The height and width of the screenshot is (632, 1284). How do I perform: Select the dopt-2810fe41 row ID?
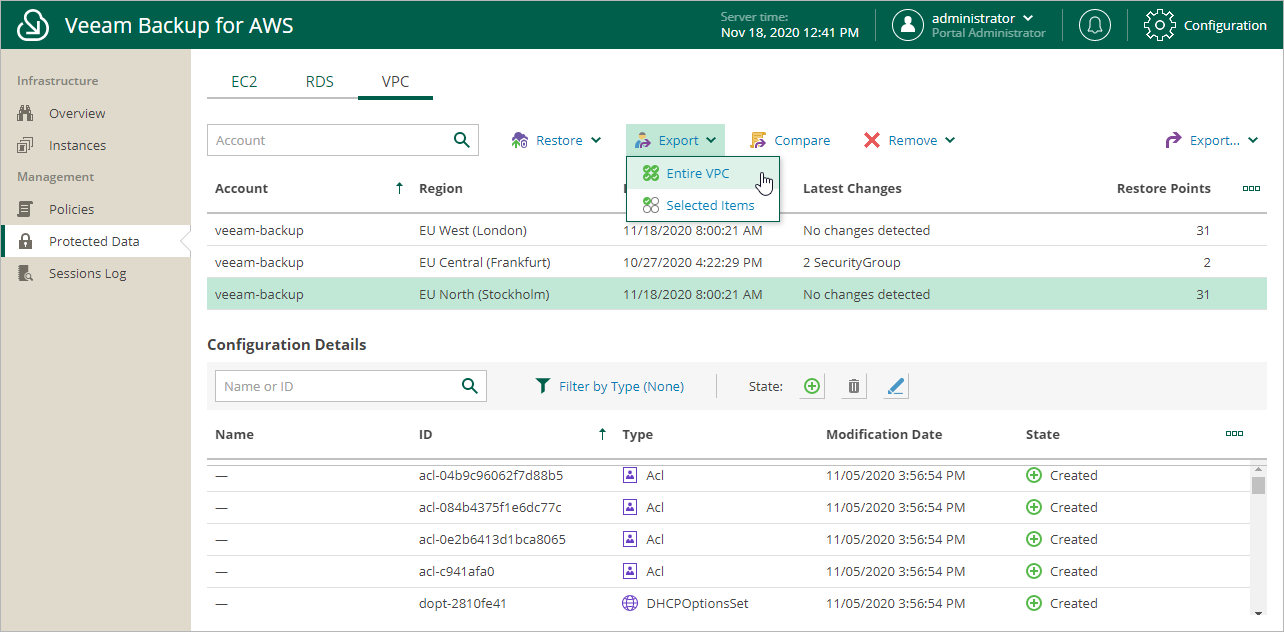click(x=463, y=603)
